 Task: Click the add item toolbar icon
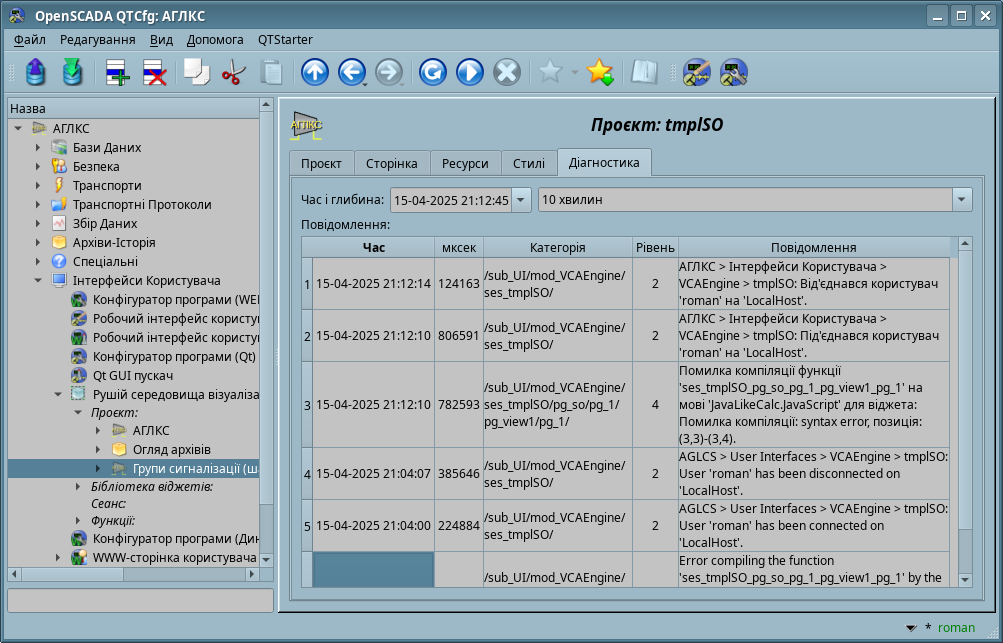pos(117,72)
